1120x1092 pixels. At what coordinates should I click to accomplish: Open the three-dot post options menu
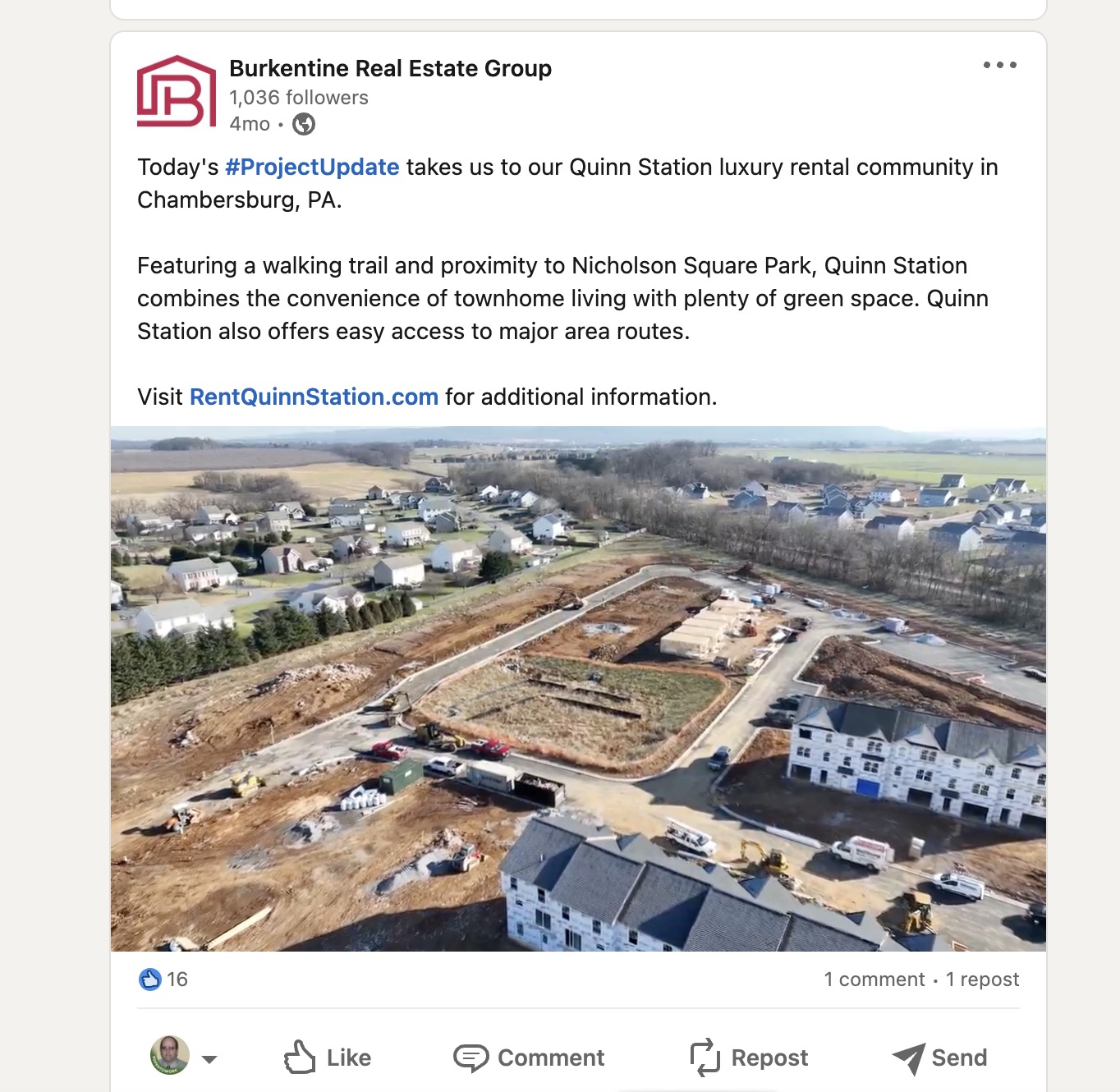(999, 65)
